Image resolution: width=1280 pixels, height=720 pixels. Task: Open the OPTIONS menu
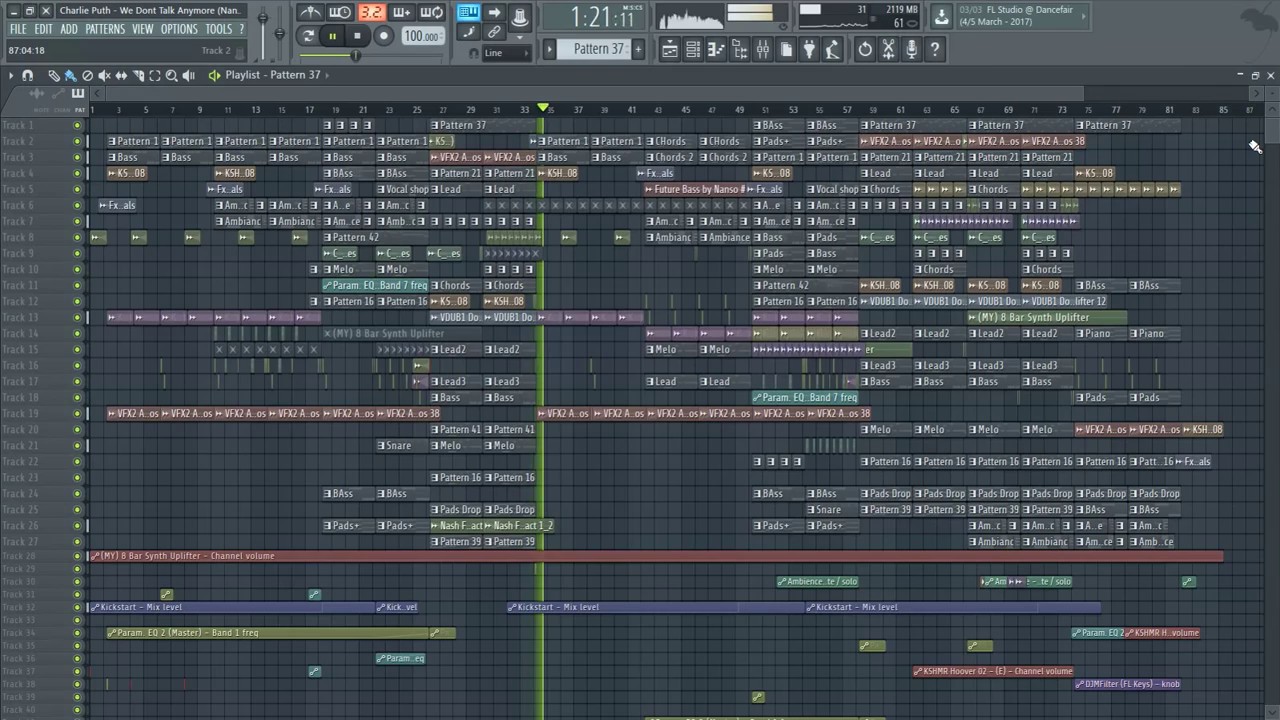180,29
